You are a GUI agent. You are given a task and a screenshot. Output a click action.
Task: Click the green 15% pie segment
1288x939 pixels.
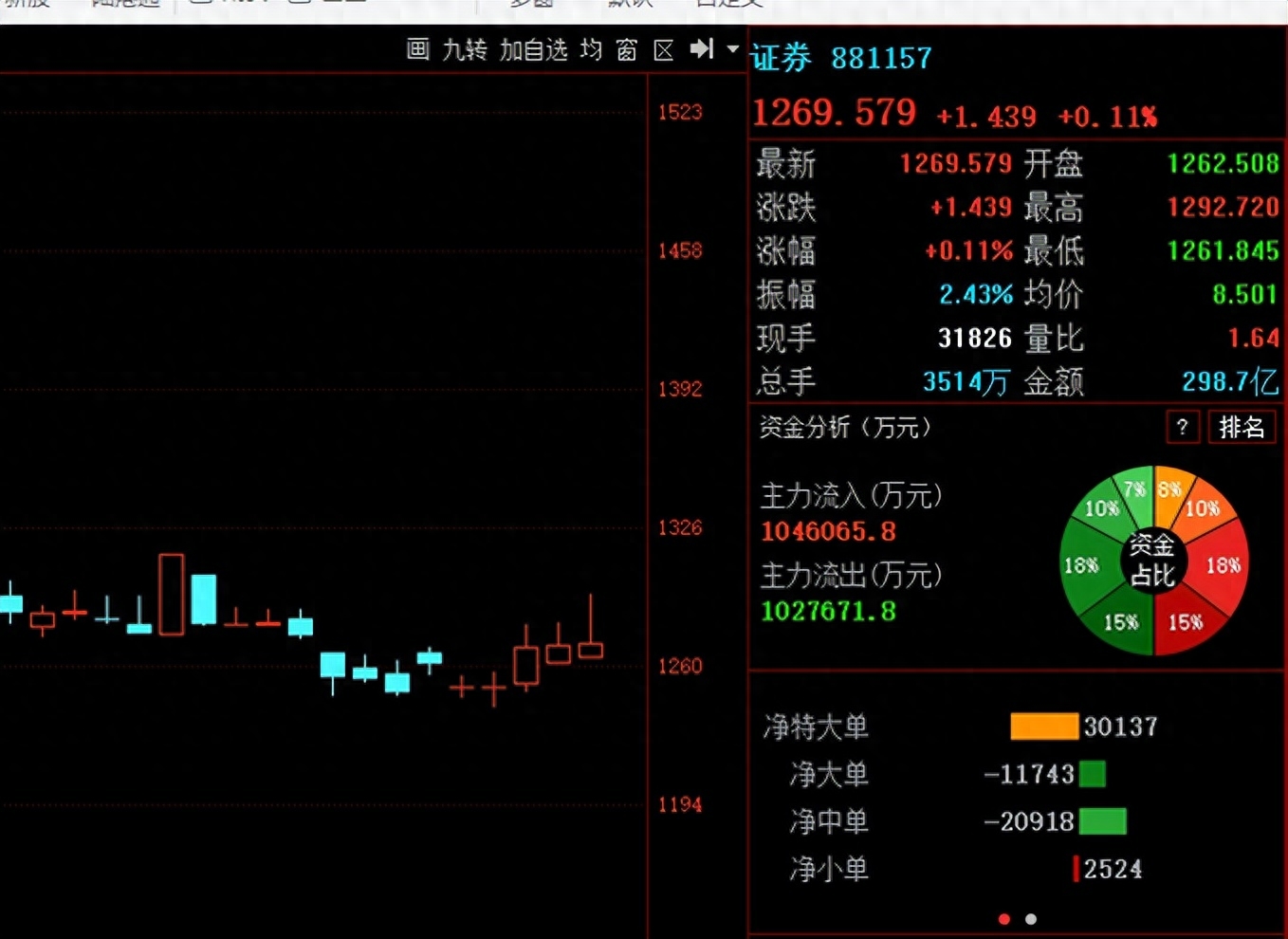(x=1121, y=622)
